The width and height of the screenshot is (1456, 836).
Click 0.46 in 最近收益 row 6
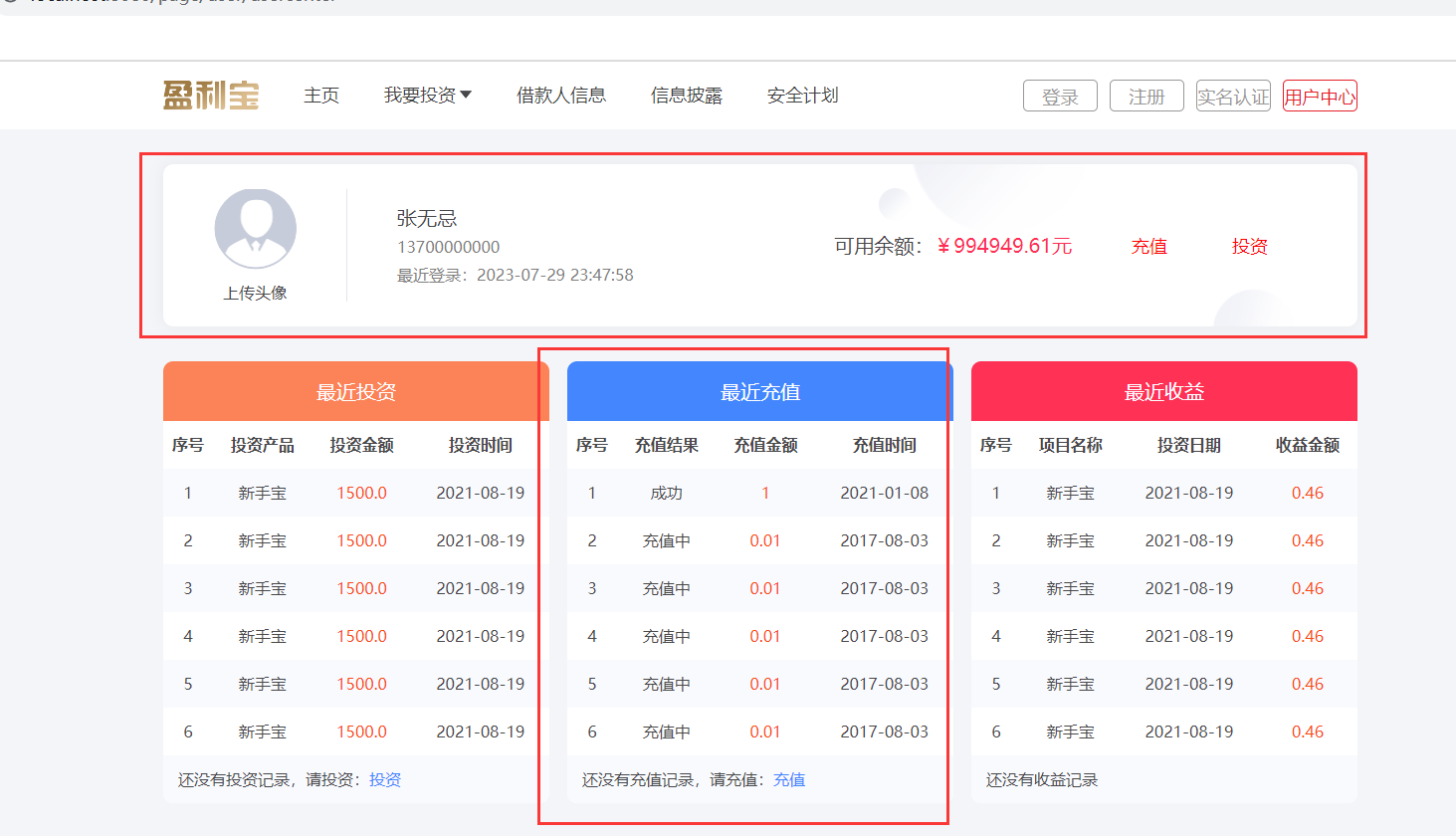click(x=1308, y=732)
